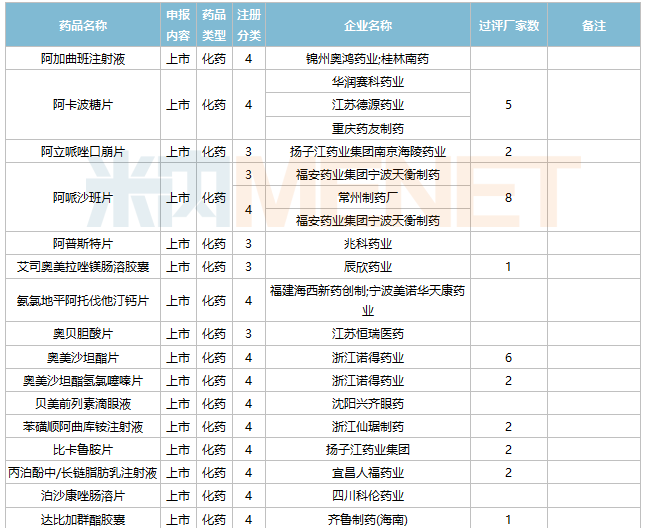Select the 奥美沙坦酯片 drug name cell
645x528 pixels.
pyautogui.click(x=83, y=357)
